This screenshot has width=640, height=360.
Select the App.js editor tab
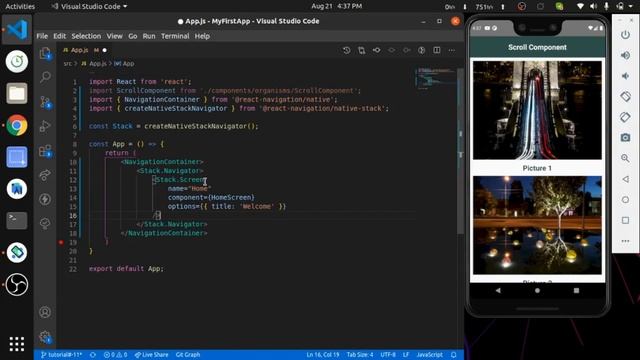tap(84, 50)
